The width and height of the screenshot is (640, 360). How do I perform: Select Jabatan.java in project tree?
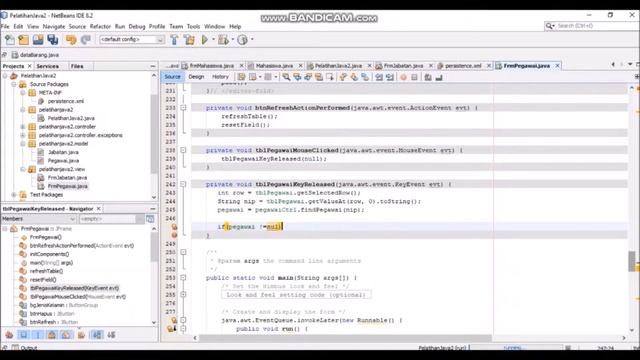pos(63,152)
